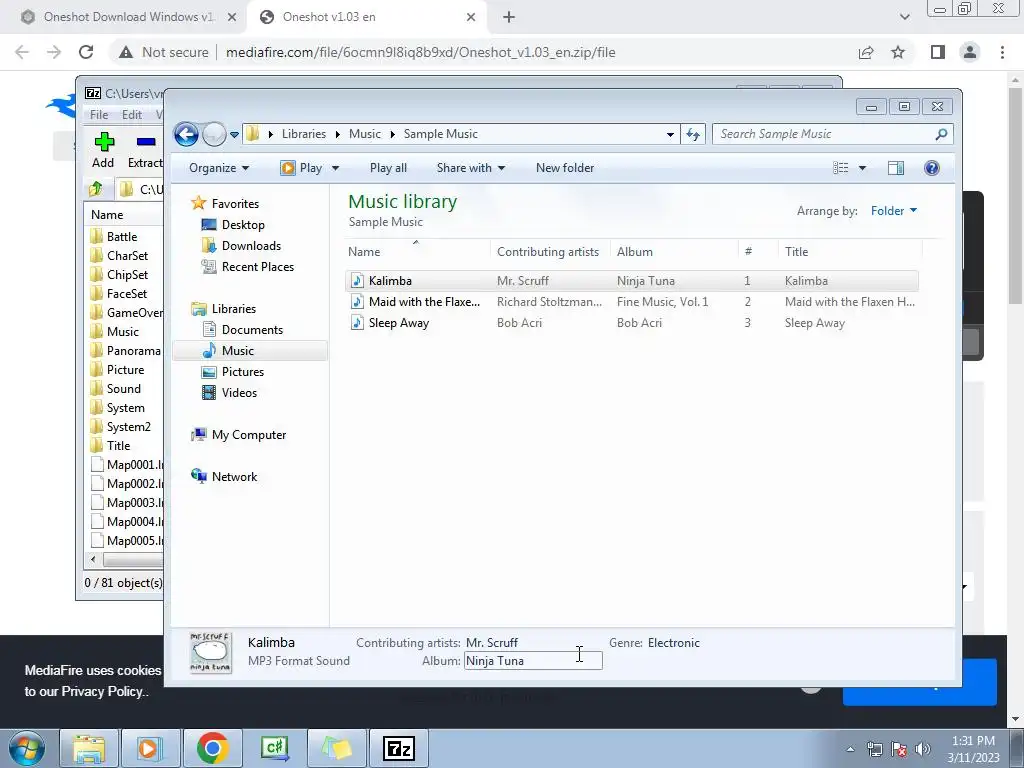The height and width of the screenshot is (768, 1024).
Task: Reload the Chrome page
Action: 86,52
